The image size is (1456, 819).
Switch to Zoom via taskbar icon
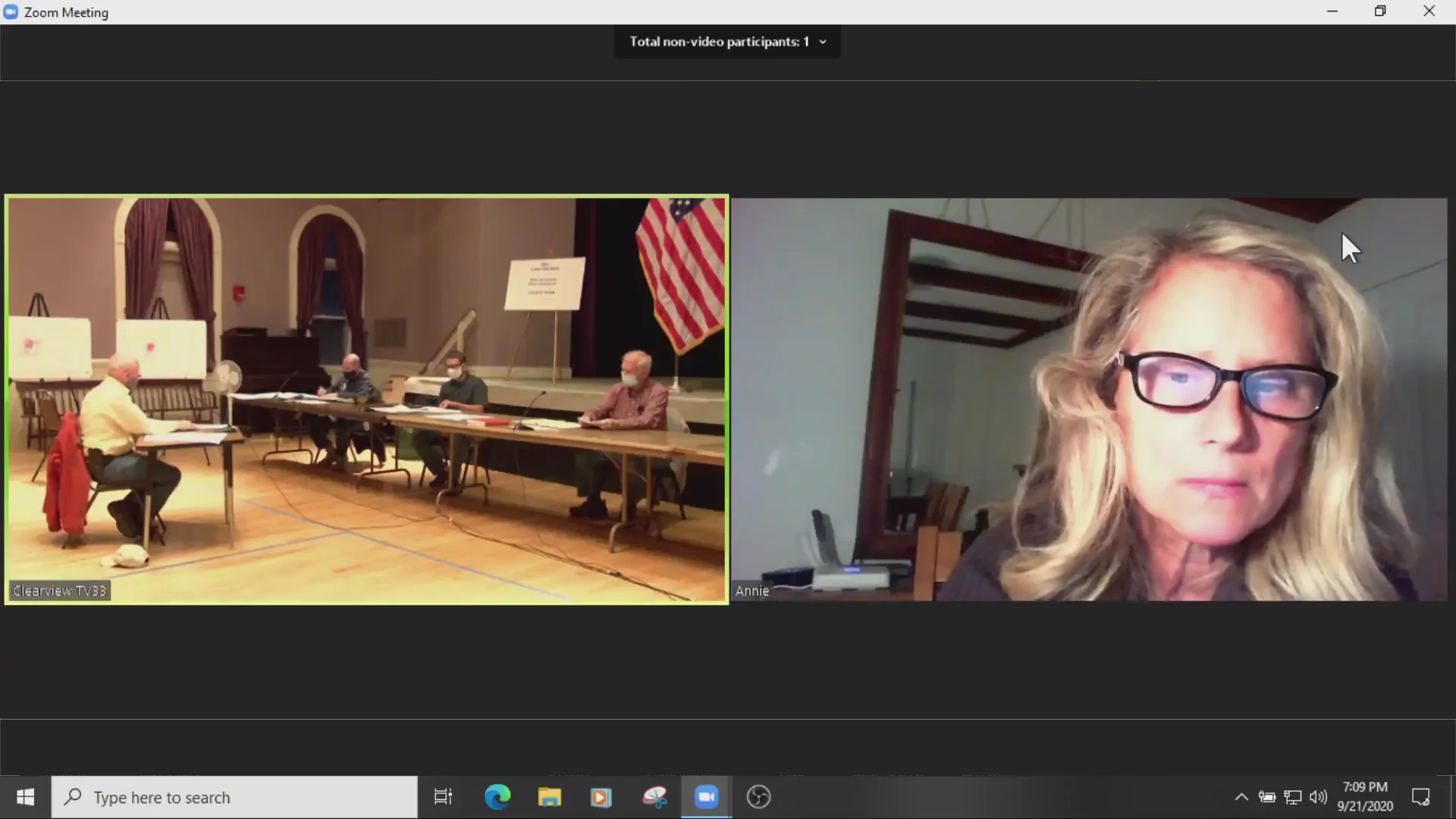coord(706,797)
